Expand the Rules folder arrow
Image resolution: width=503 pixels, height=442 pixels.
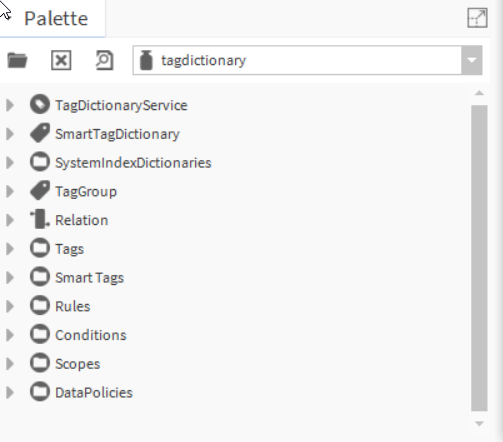coord(10,306)
